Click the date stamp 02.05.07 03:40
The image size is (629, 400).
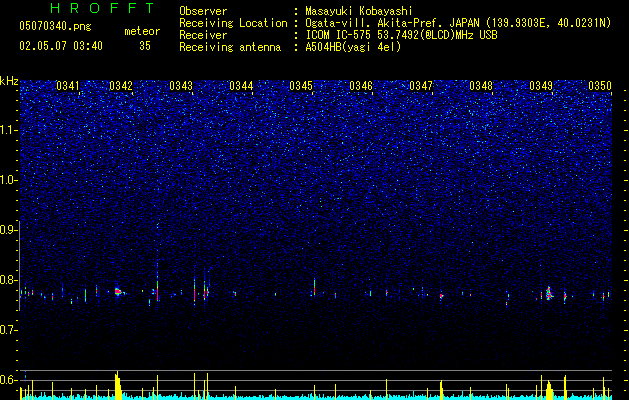pyautogui.click(x=61, y=46)
